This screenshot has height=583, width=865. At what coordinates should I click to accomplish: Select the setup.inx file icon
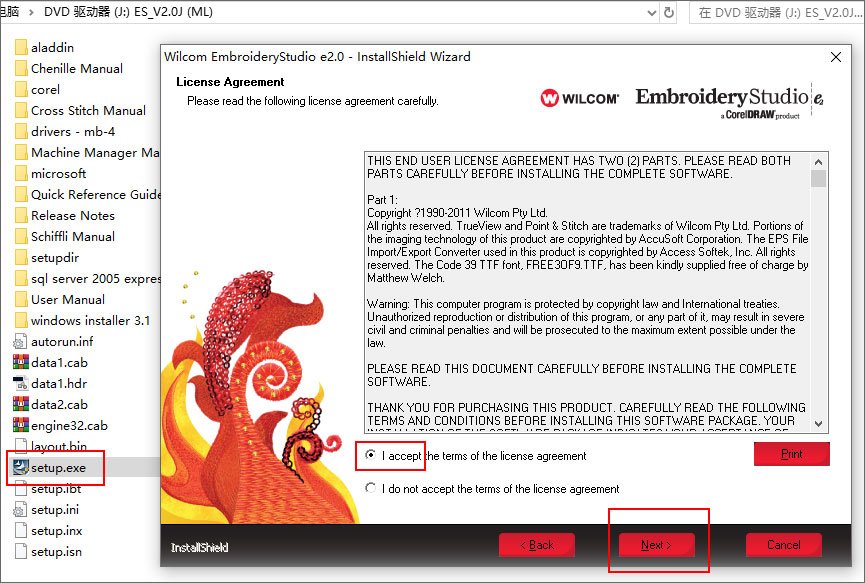click(20, 530)
